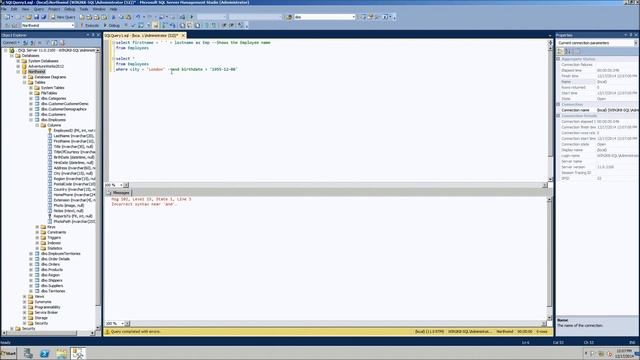Select the dbo.Suppliers table
The height and width of the screenshot is (360, 640).
(x=52, y=286)
